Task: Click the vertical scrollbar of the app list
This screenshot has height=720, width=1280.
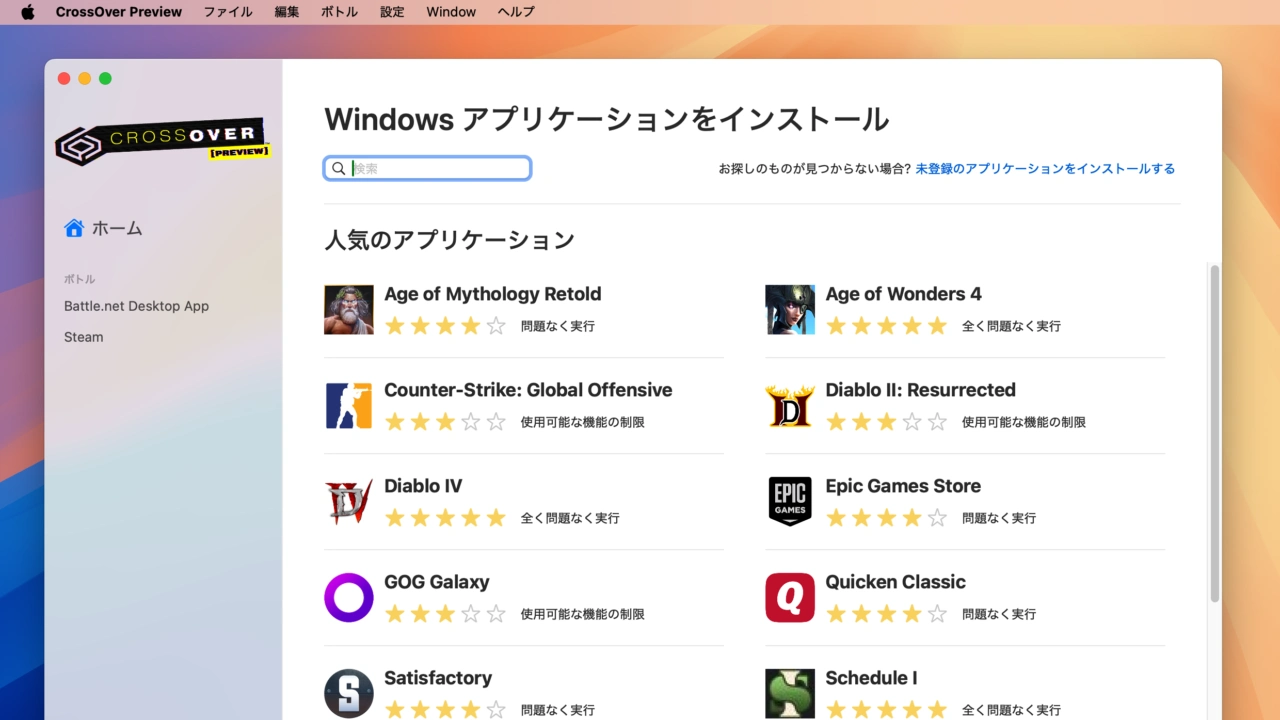Action: click(x=1214, y=432)
